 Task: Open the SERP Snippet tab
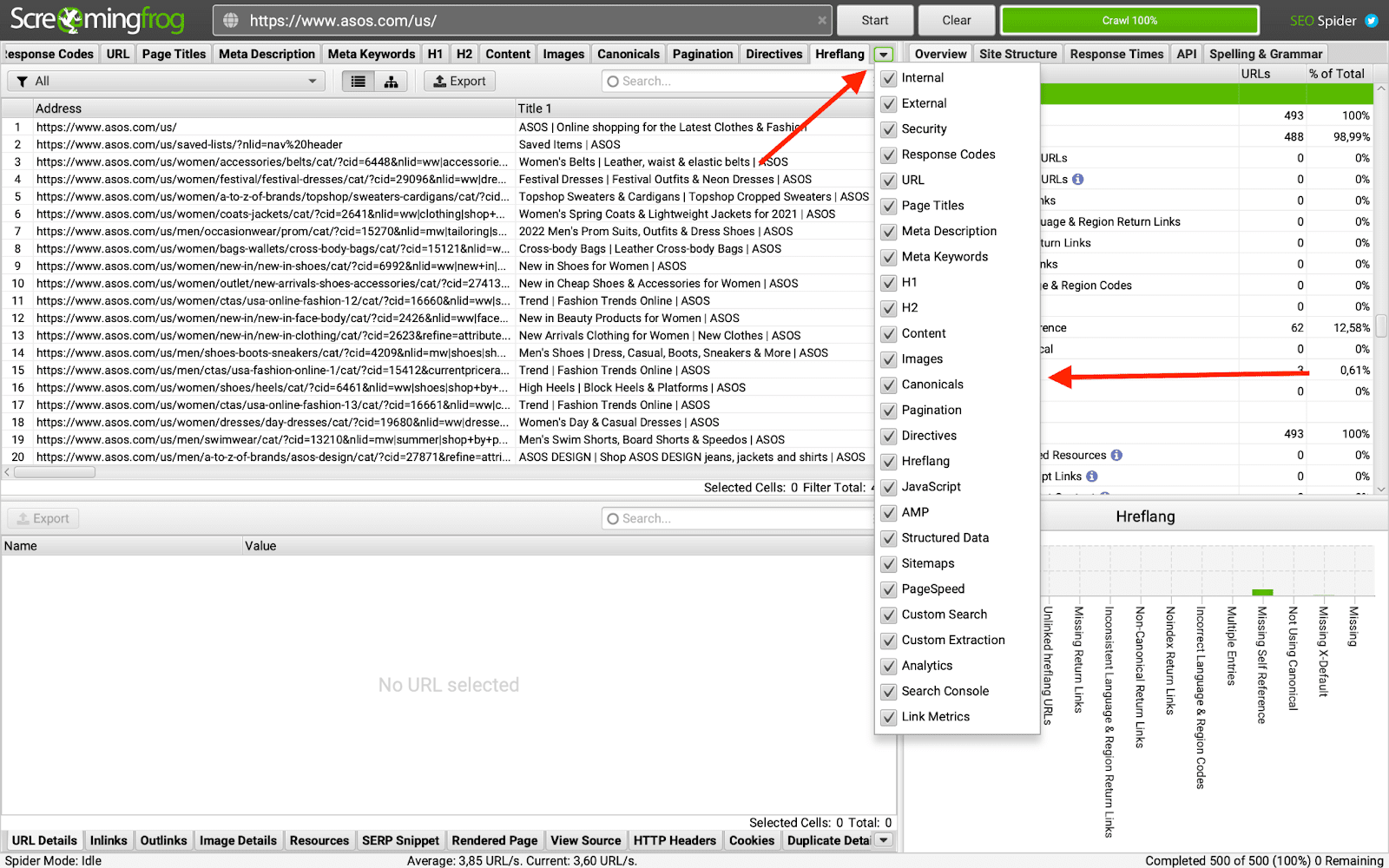(400, 840)
